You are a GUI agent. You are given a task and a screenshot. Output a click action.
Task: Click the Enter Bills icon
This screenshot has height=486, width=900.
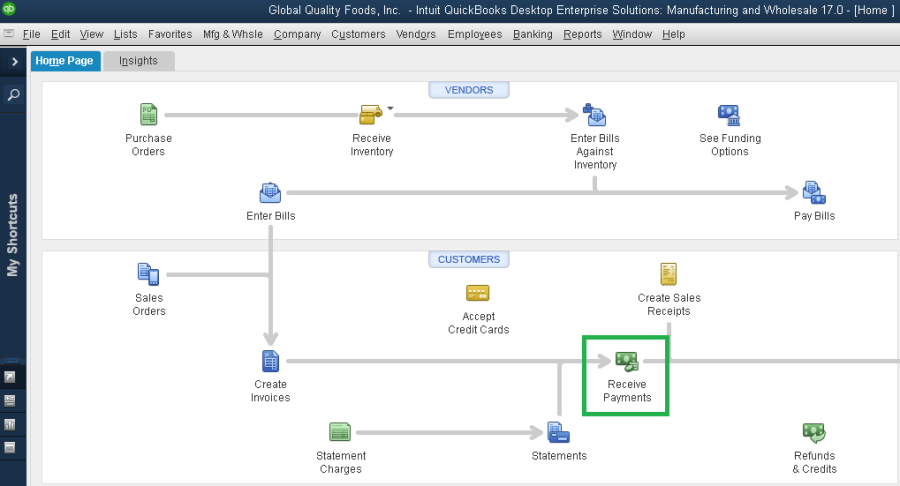[x=270, y=193]
